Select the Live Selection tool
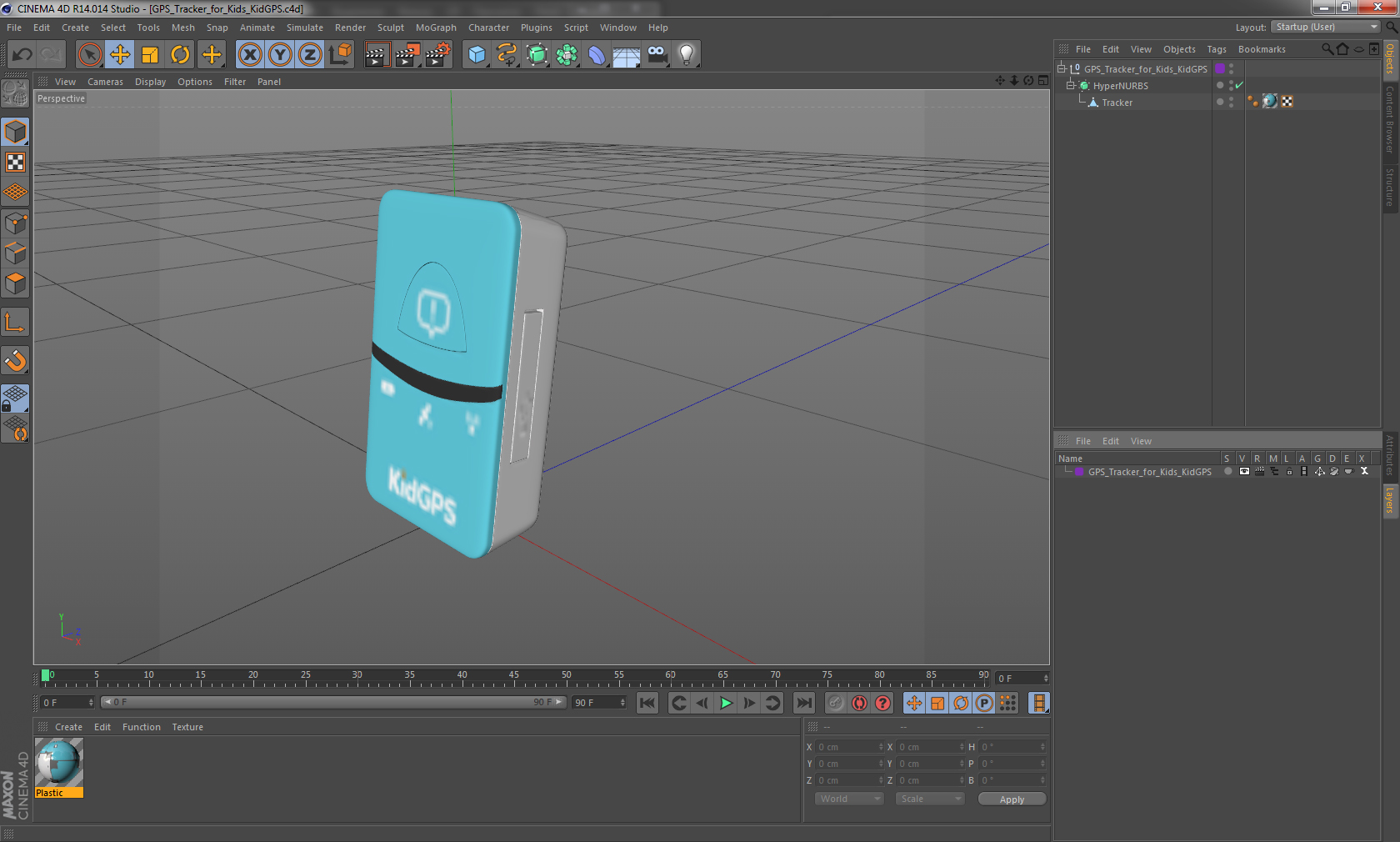The width and height of the screenshot is (1400, 842). (x=89, y=55)
